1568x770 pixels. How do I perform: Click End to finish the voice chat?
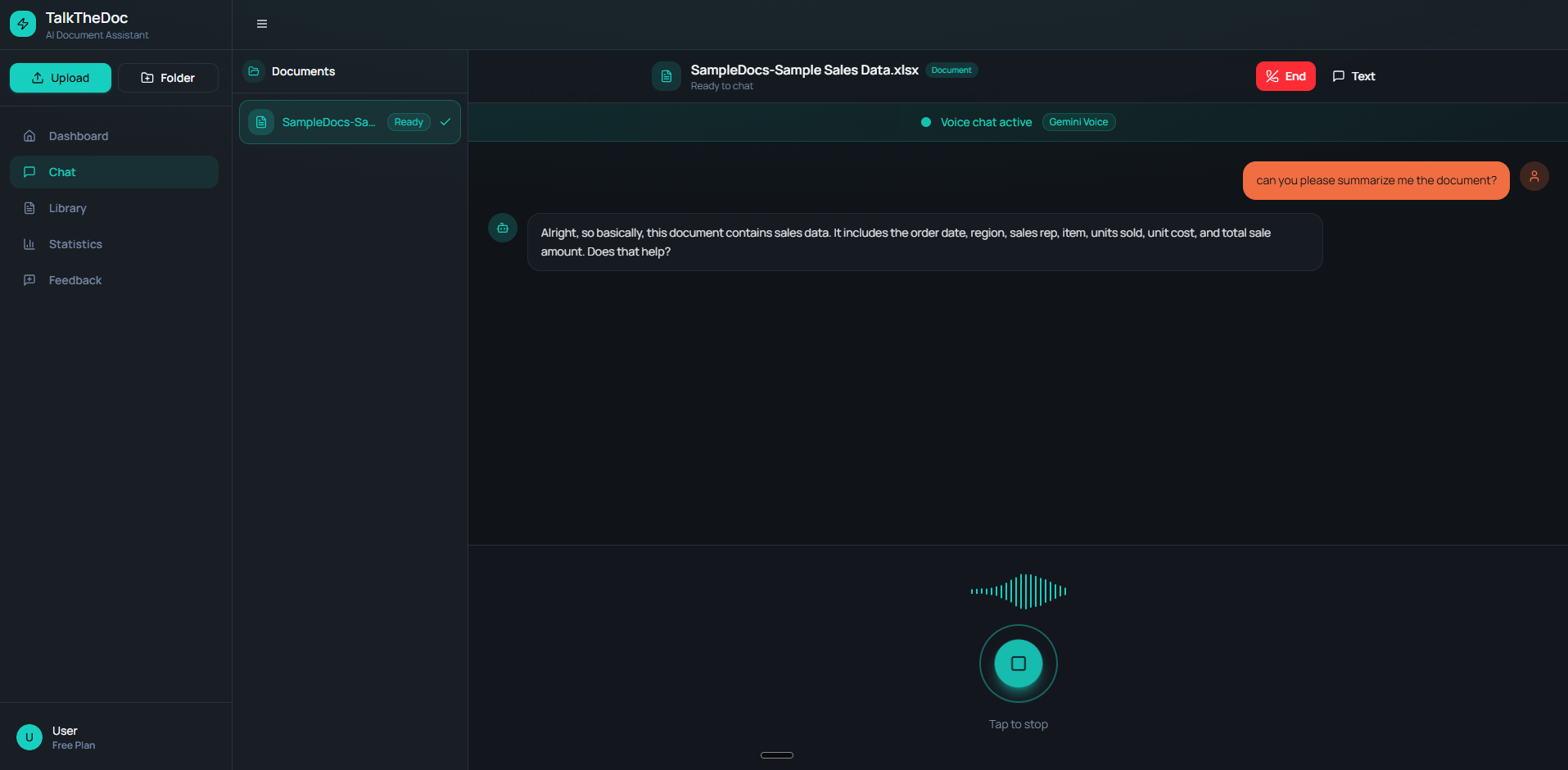point(1286,75)
